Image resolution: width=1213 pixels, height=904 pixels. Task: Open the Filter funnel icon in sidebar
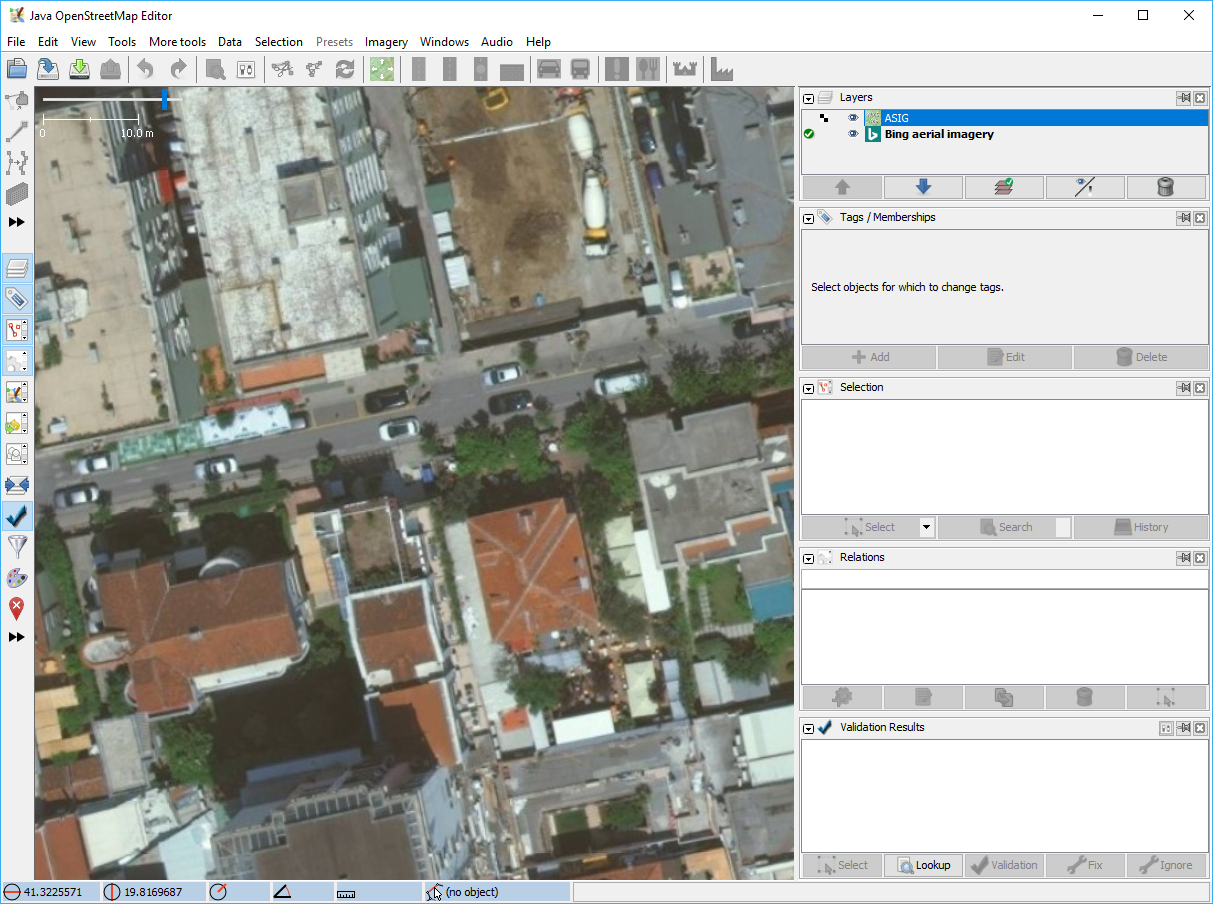point(17,546)
